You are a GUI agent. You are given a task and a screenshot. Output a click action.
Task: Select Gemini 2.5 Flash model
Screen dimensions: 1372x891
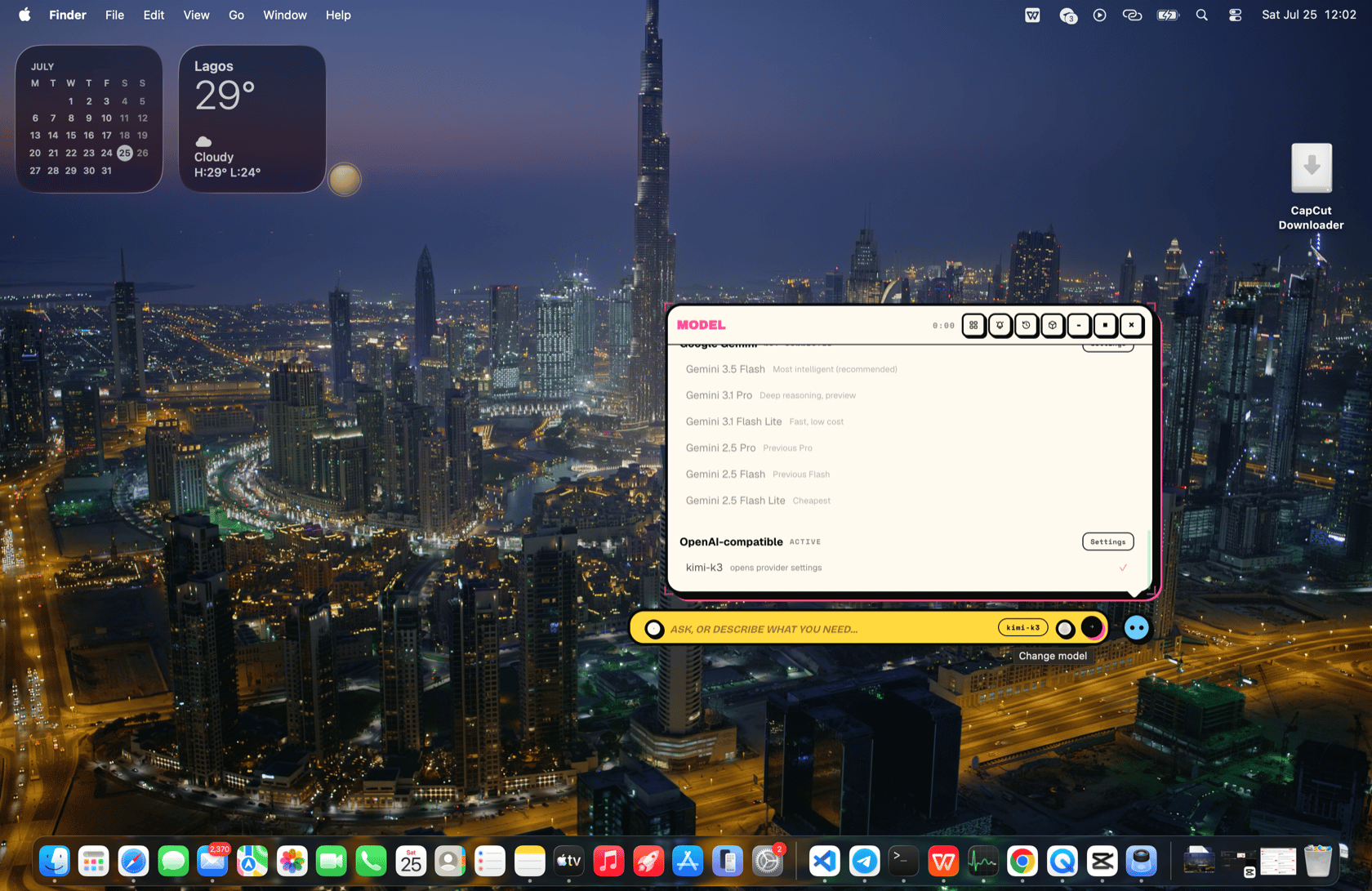click(x=906, y=474)
